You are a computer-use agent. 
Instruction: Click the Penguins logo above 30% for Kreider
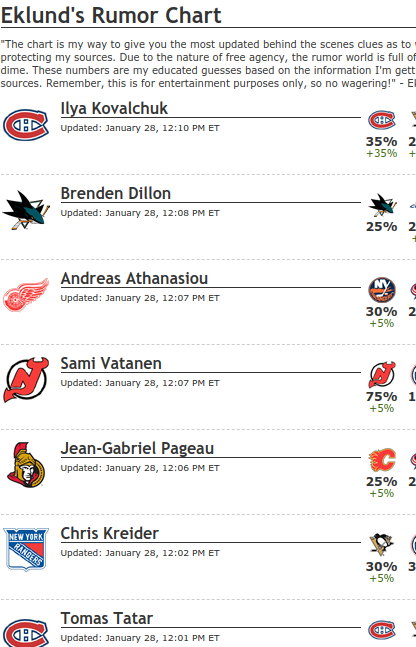382,545
